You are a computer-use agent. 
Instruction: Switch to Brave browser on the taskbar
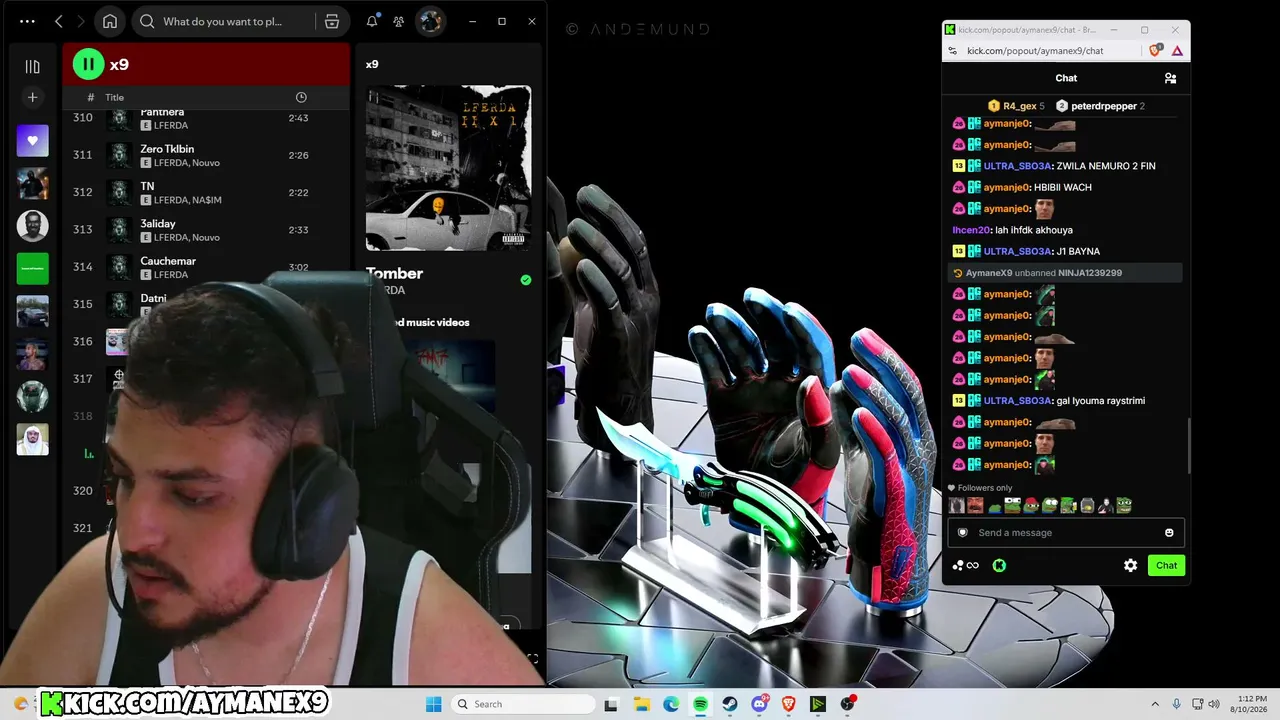coord(789,704)
